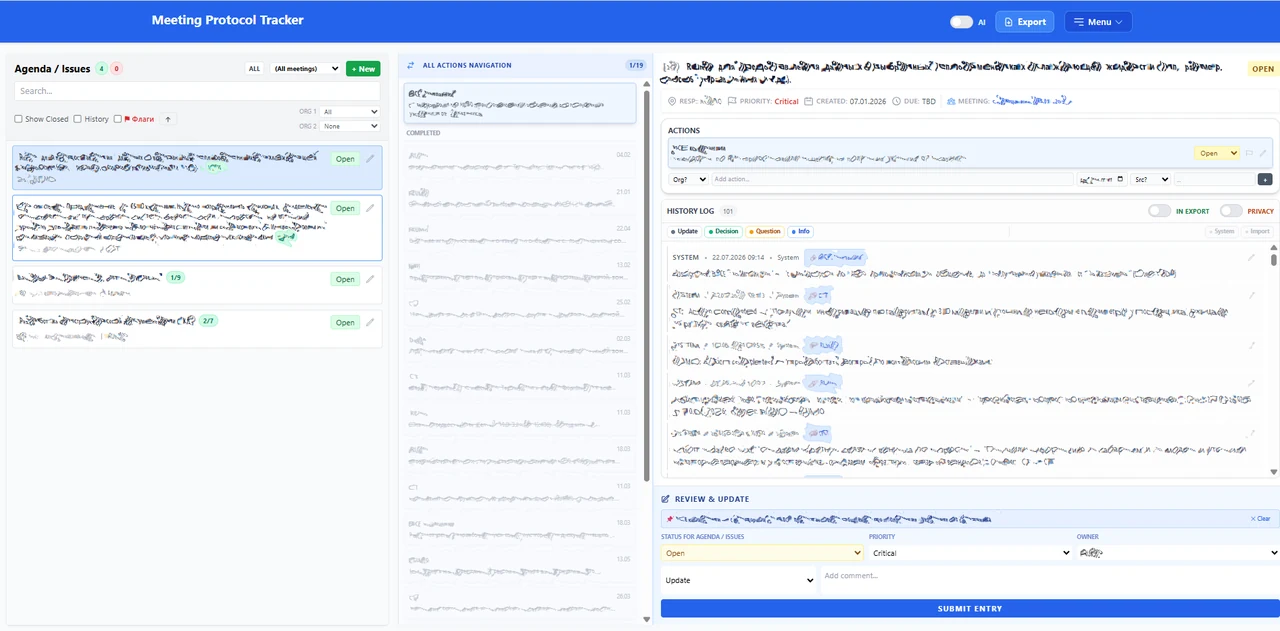Click the System filter in History Log
Screen dimensions: 1280x631
coord(1222,231)
